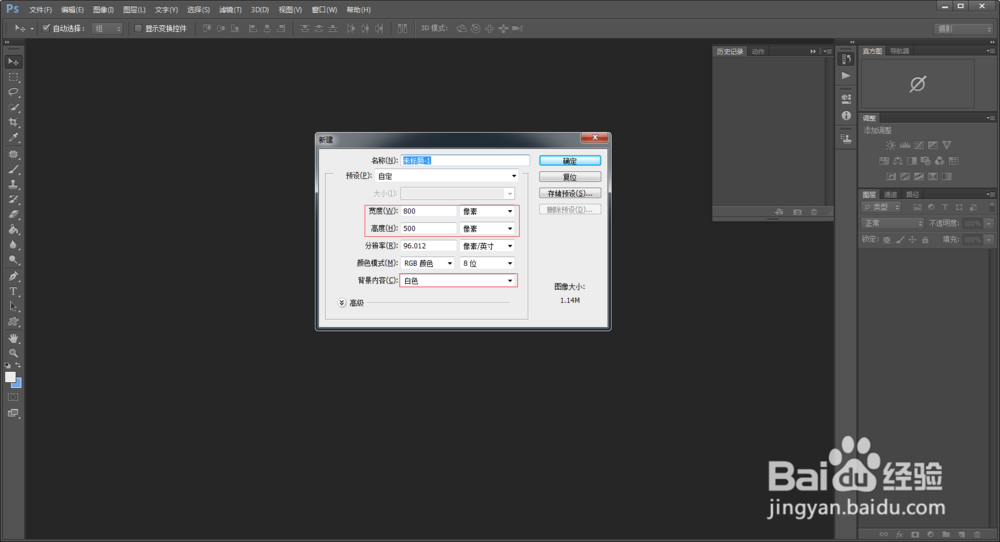Select the Blur tool
Viewport: 1000px width, 542px height.
13,245
